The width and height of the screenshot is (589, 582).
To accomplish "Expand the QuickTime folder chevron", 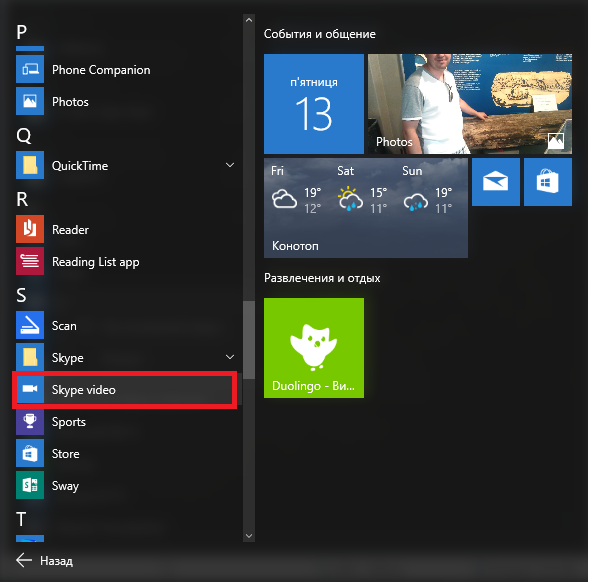I will coord(230,165).
